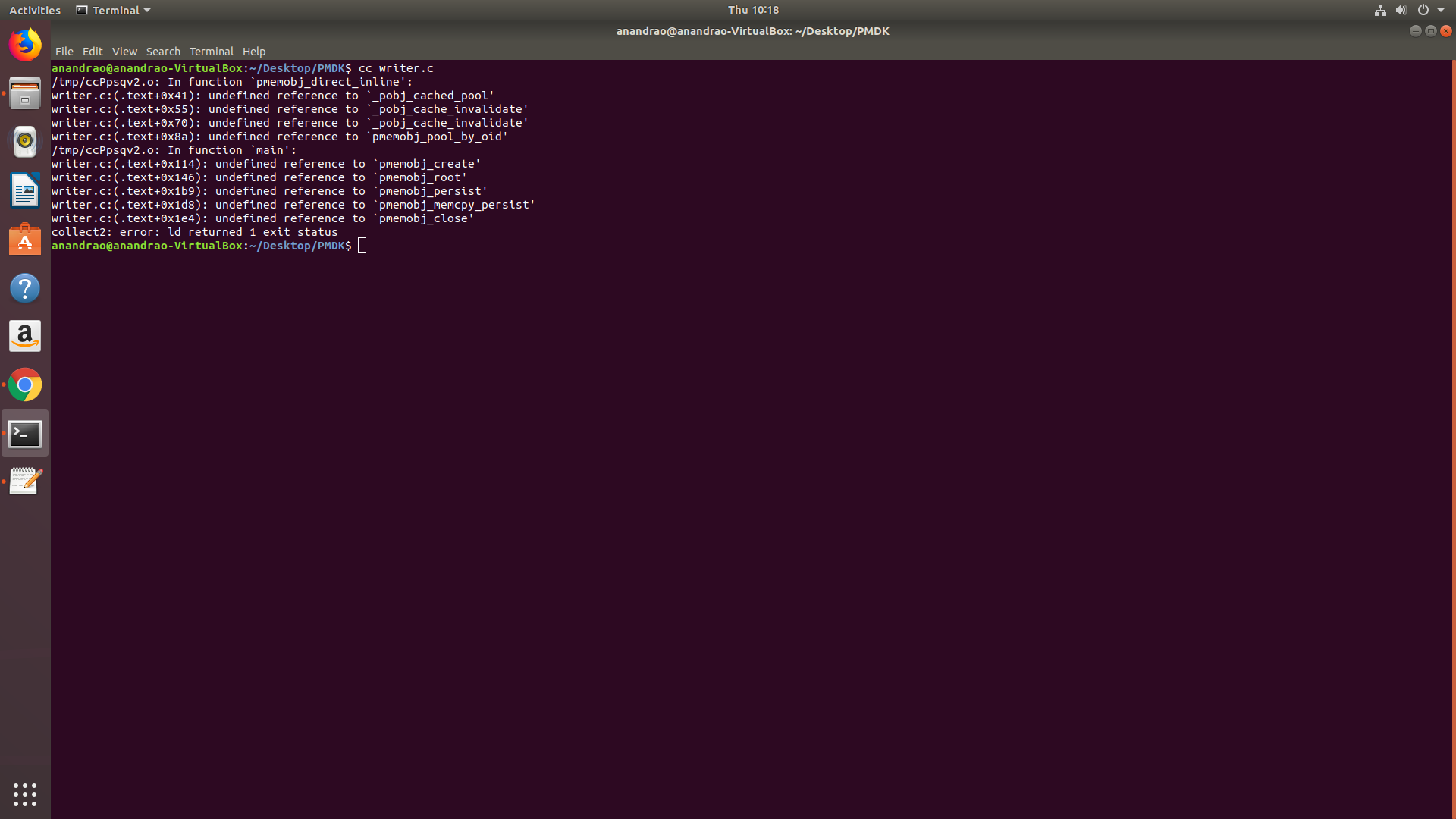The height and width of the screenshot is (819, 1456).
Task: Click the network status icon
Action: [x=1379, y=10]
